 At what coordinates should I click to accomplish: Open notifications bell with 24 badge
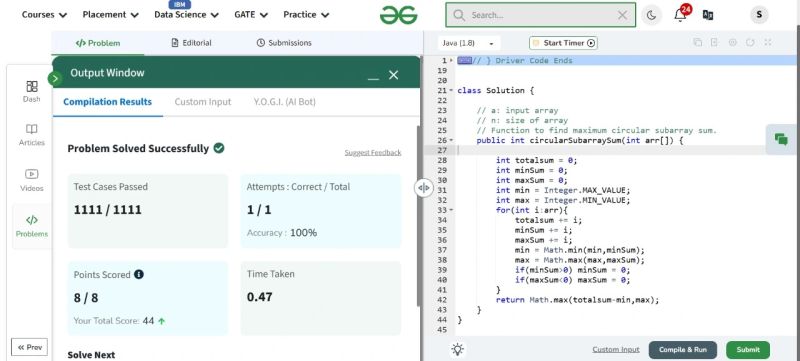tap(681, 14)
